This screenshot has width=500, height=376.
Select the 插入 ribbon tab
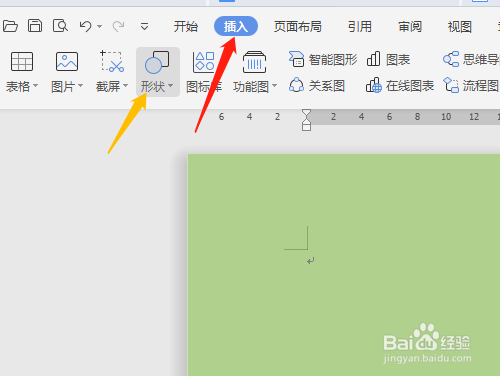(x=236, y=26)
